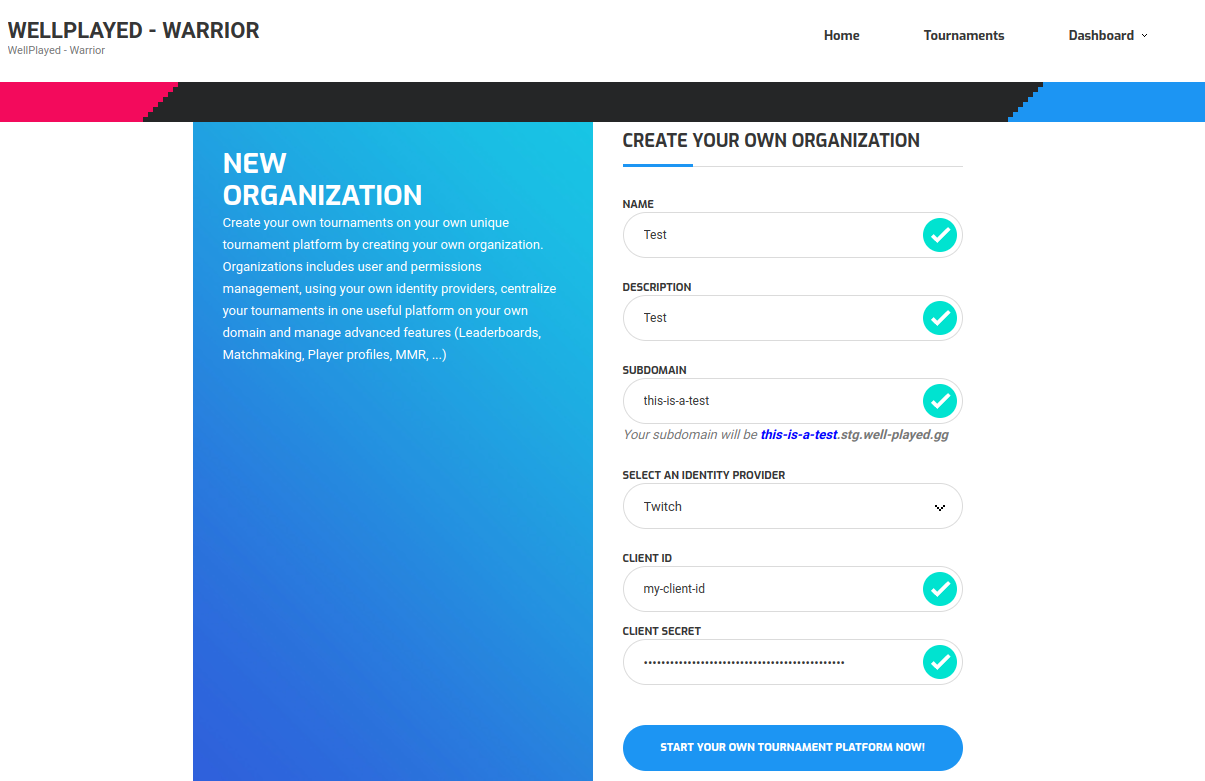Viewport: 1205px width, 781px height.
Task: Click the masked Client Secret field
Action: pos(770,662)
